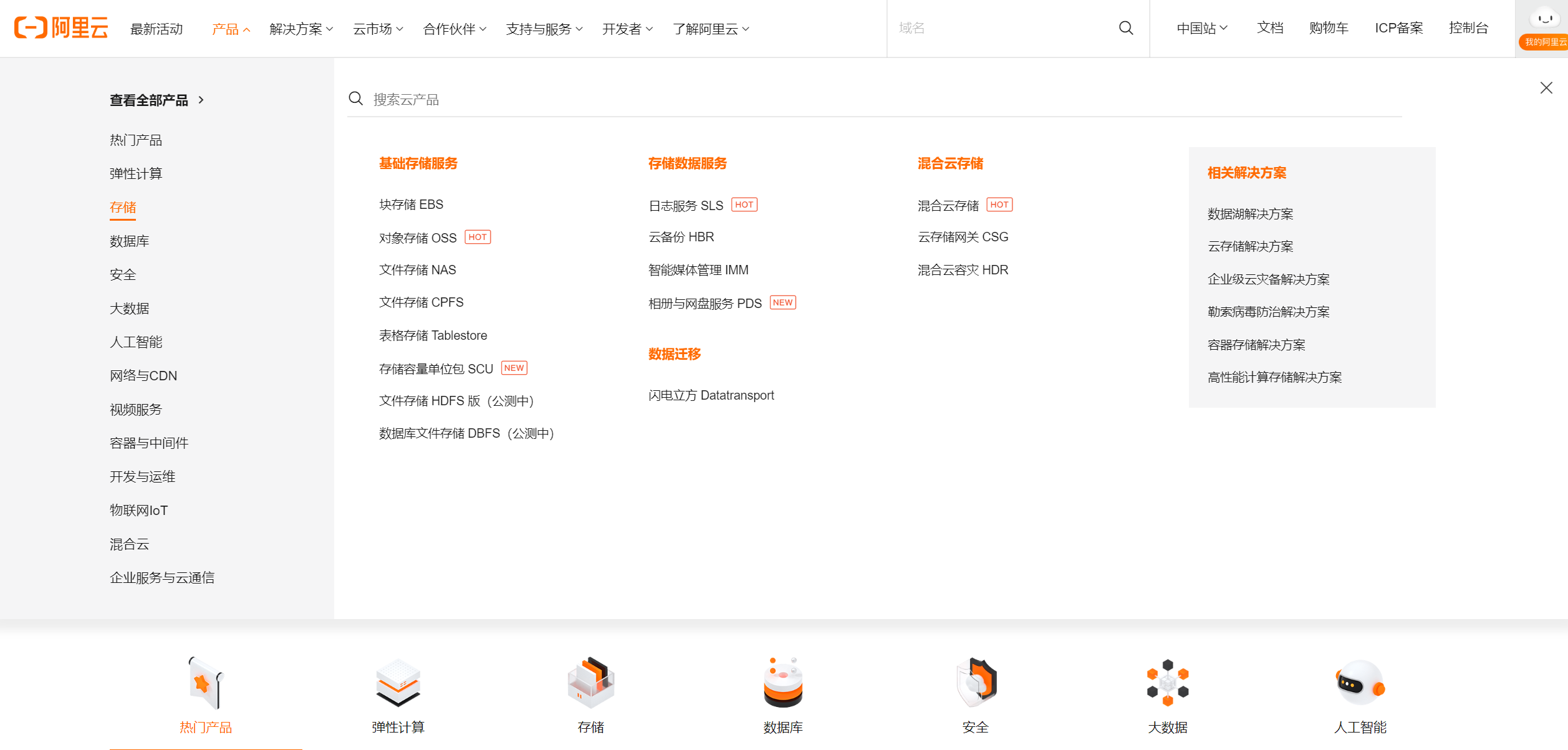Select 开发与运维 category
This screenshot has height=750, width=1568.
click(142, 477)
